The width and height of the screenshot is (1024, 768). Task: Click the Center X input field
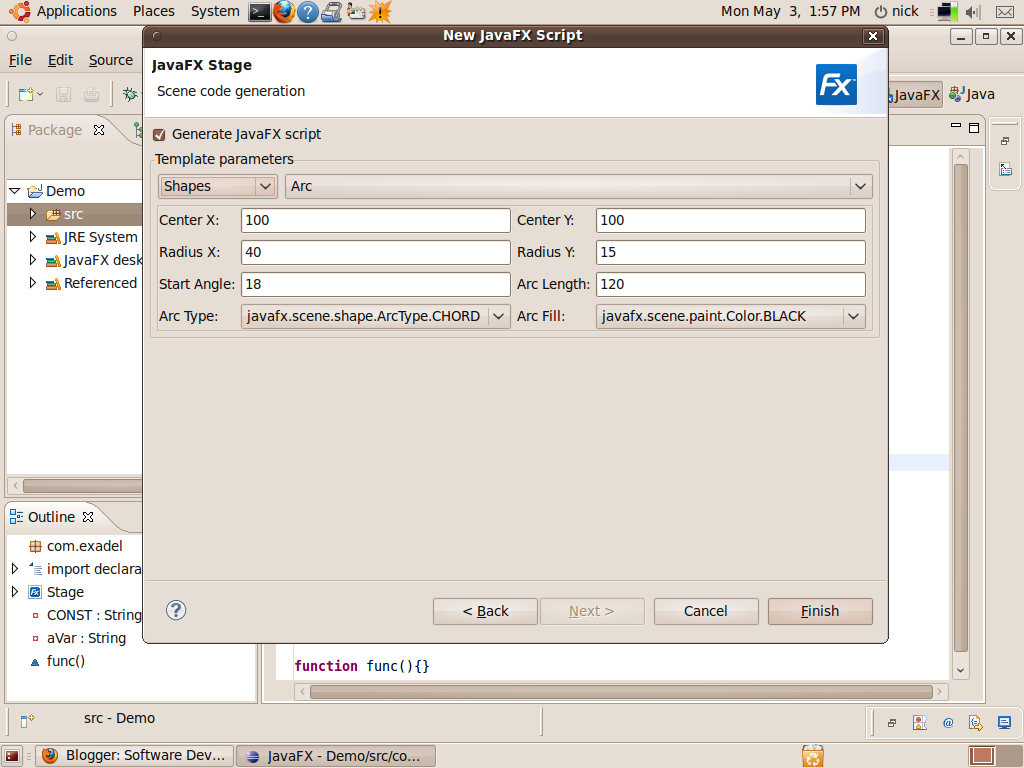pos(376,220)
